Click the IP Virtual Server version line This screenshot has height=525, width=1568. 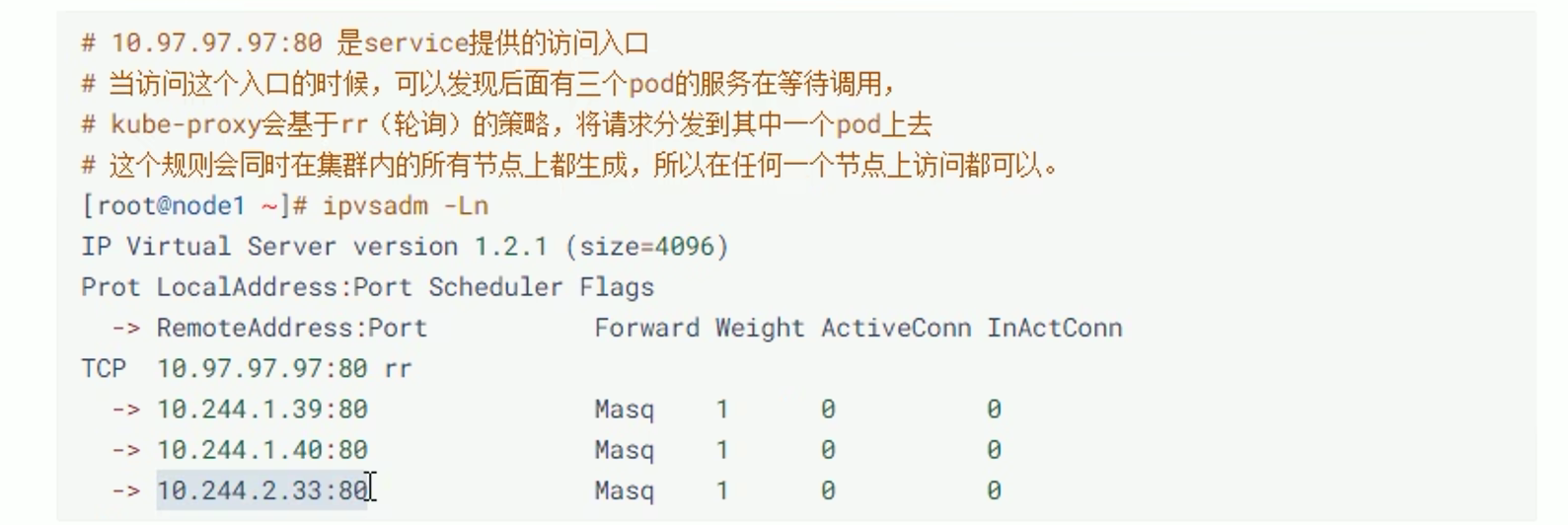(321, 246)
